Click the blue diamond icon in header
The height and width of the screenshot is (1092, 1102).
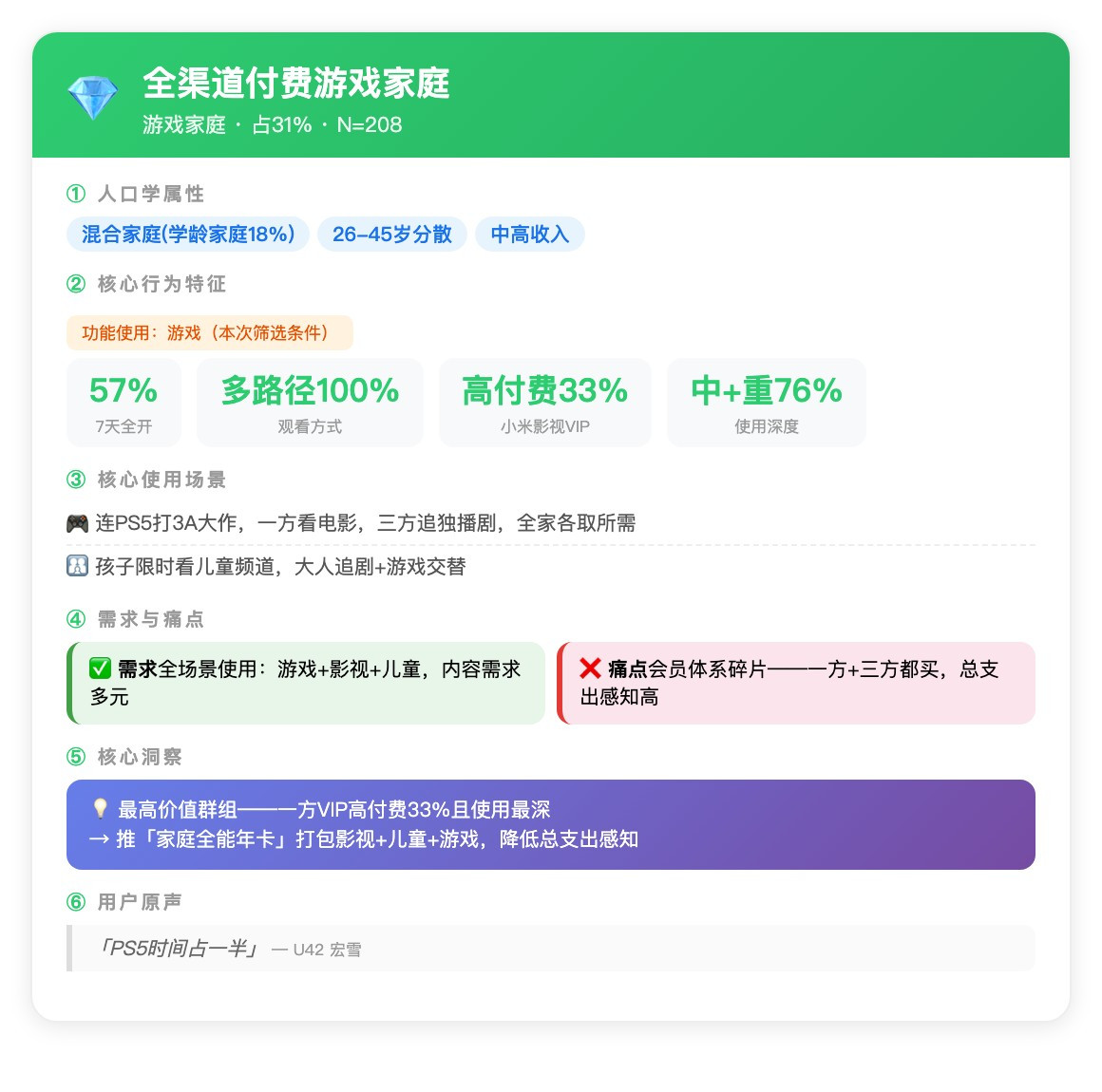pyautogui.click(x=93, y=97)
